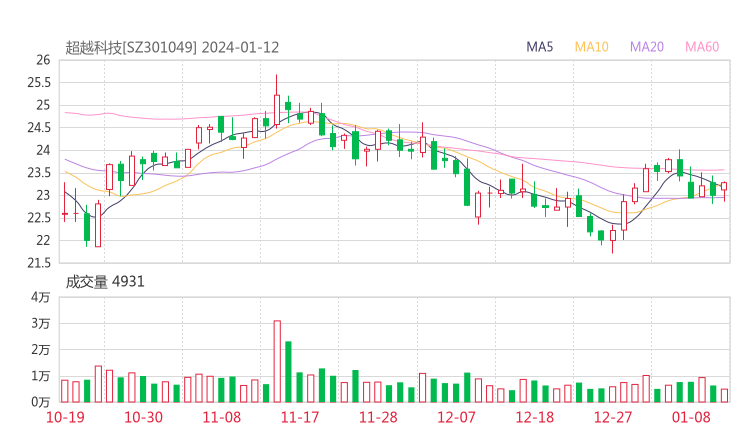Click the 成交量 4931 volume label
The height and width of the screenshot is (440, 740).
point(105,282)
